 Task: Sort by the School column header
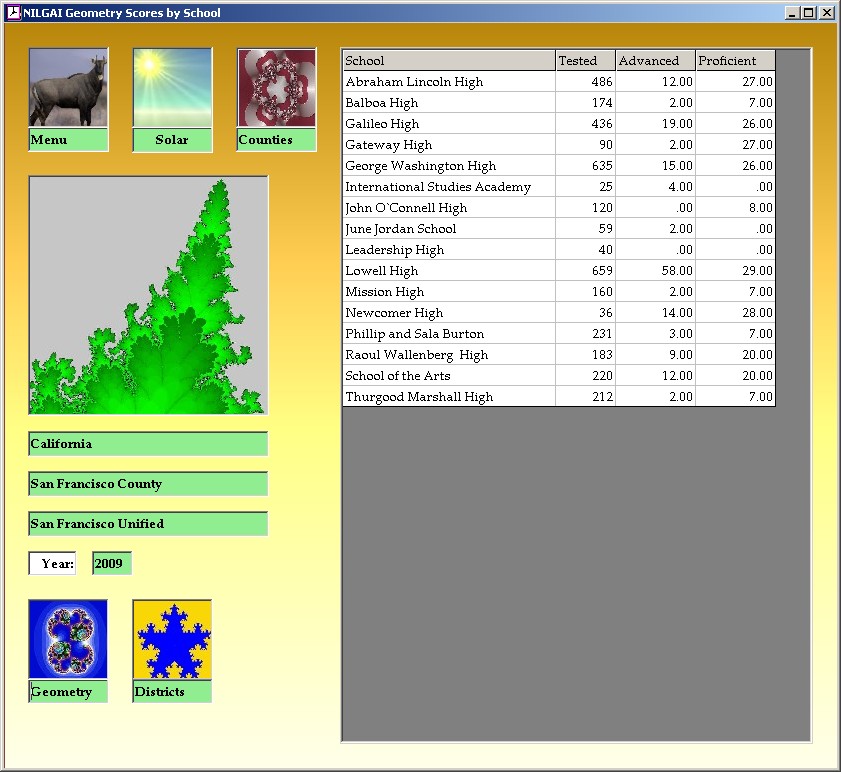(448, 61)
